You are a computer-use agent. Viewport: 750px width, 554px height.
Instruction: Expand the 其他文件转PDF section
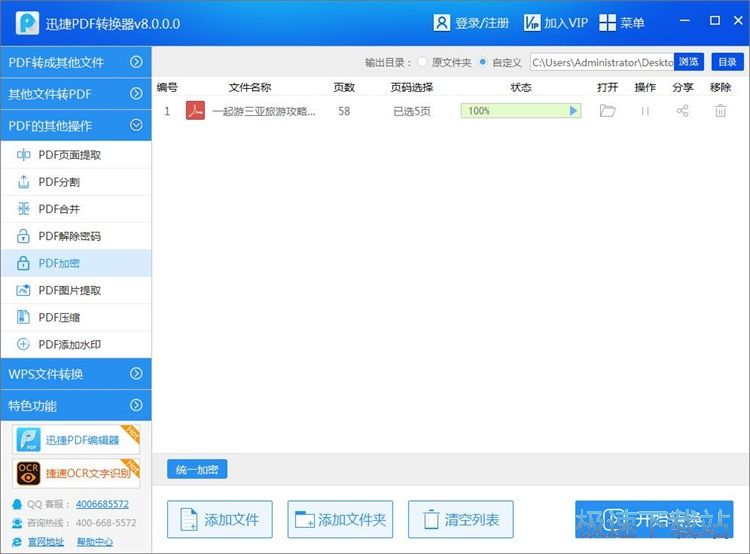tap(76, 94)
